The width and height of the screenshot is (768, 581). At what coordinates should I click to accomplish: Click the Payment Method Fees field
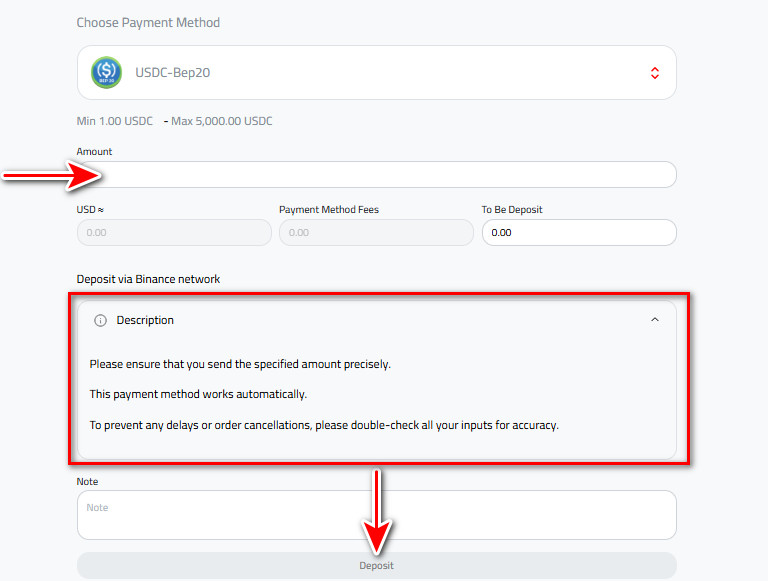376,232
